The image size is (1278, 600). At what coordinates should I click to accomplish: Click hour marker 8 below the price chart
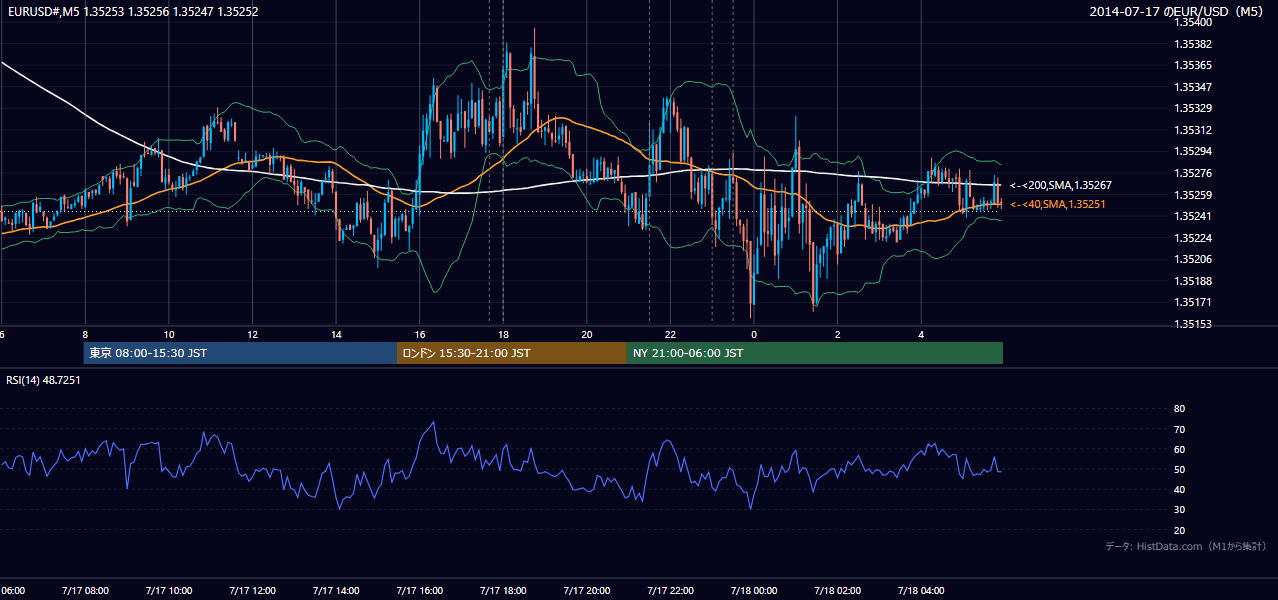(x=85, y=335)
